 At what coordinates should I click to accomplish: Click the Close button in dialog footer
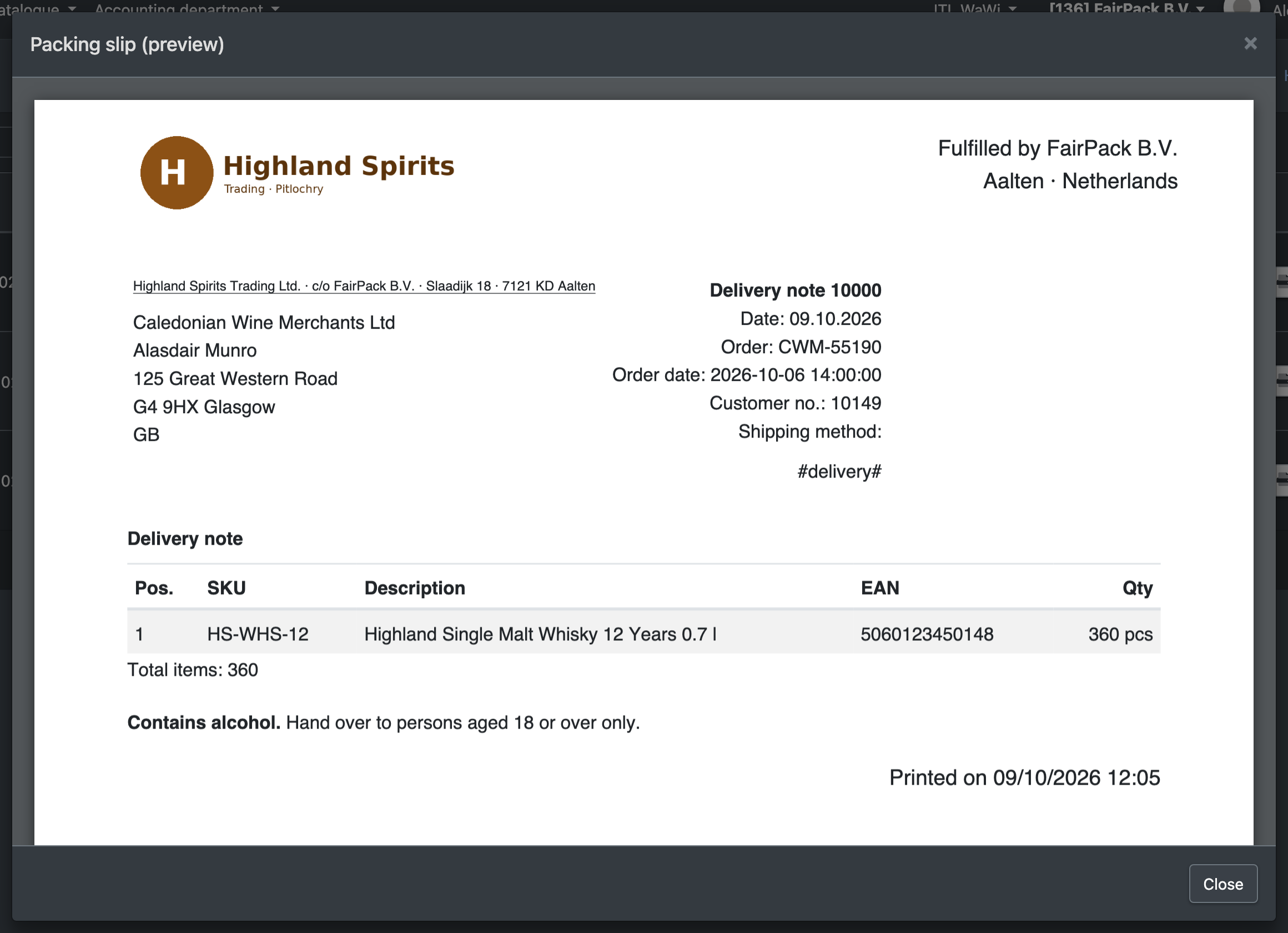click(x=1222, y=884)
